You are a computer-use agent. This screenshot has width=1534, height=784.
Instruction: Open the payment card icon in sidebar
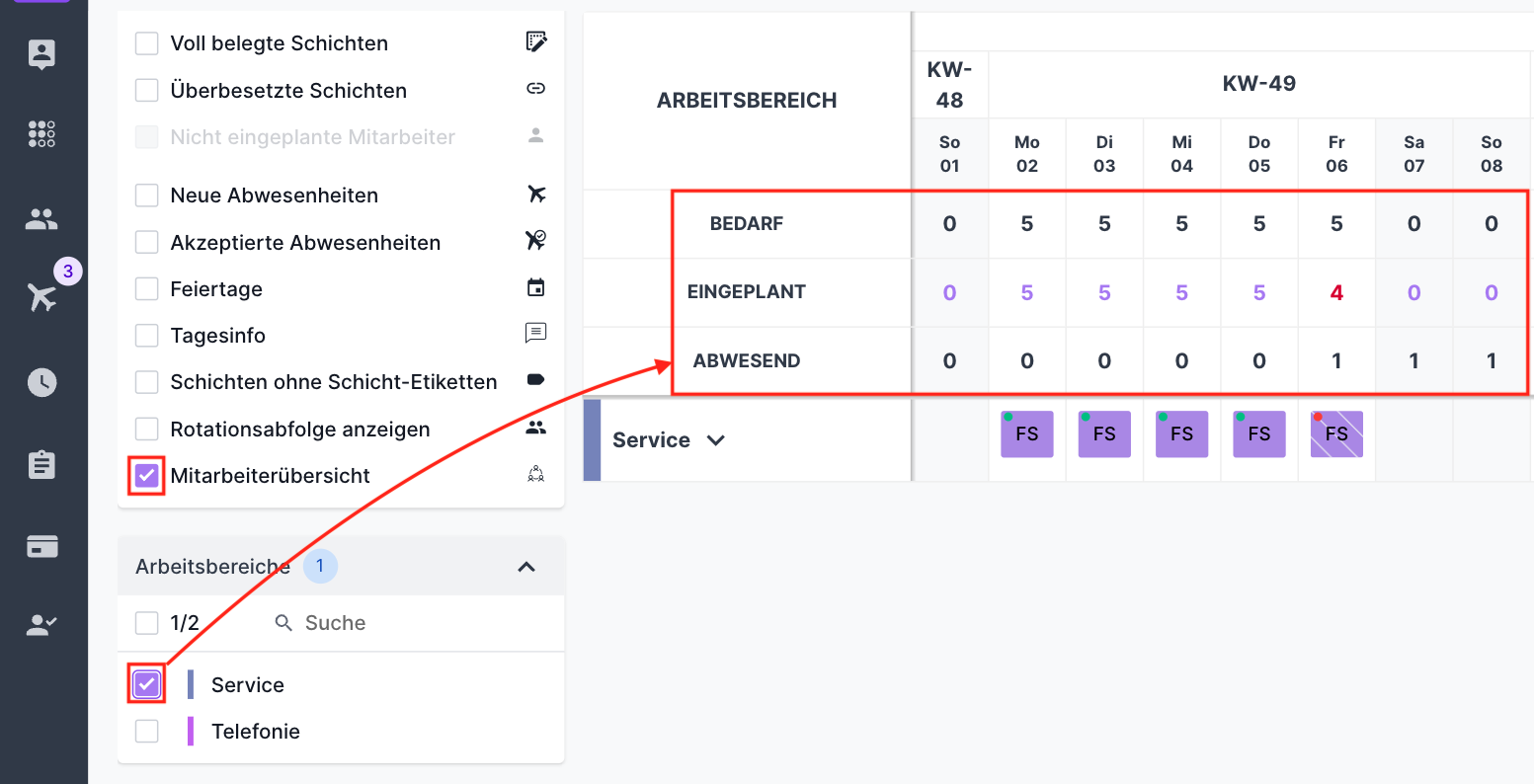(41, 546)
